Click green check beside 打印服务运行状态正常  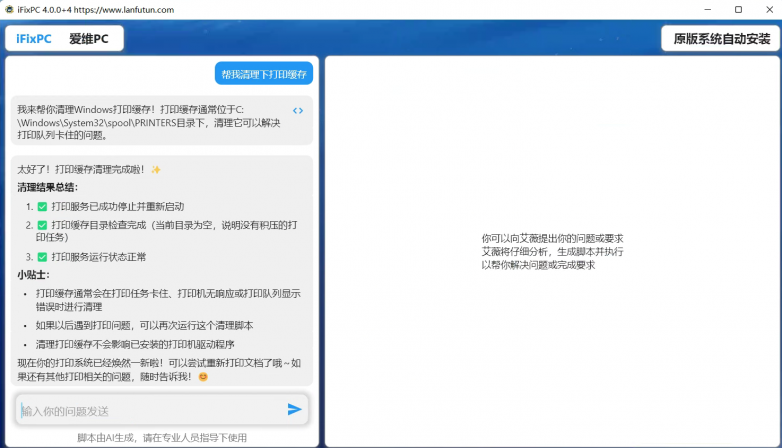coord(42,257)
